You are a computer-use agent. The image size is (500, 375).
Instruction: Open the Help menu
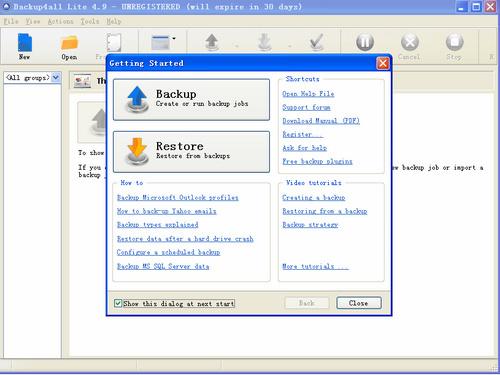[x=114, y=21]
